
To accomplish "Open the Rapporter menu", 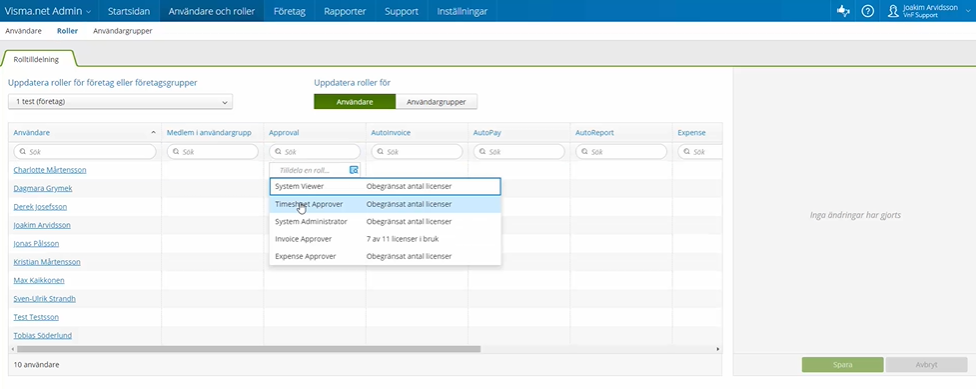I will [345, 11].
